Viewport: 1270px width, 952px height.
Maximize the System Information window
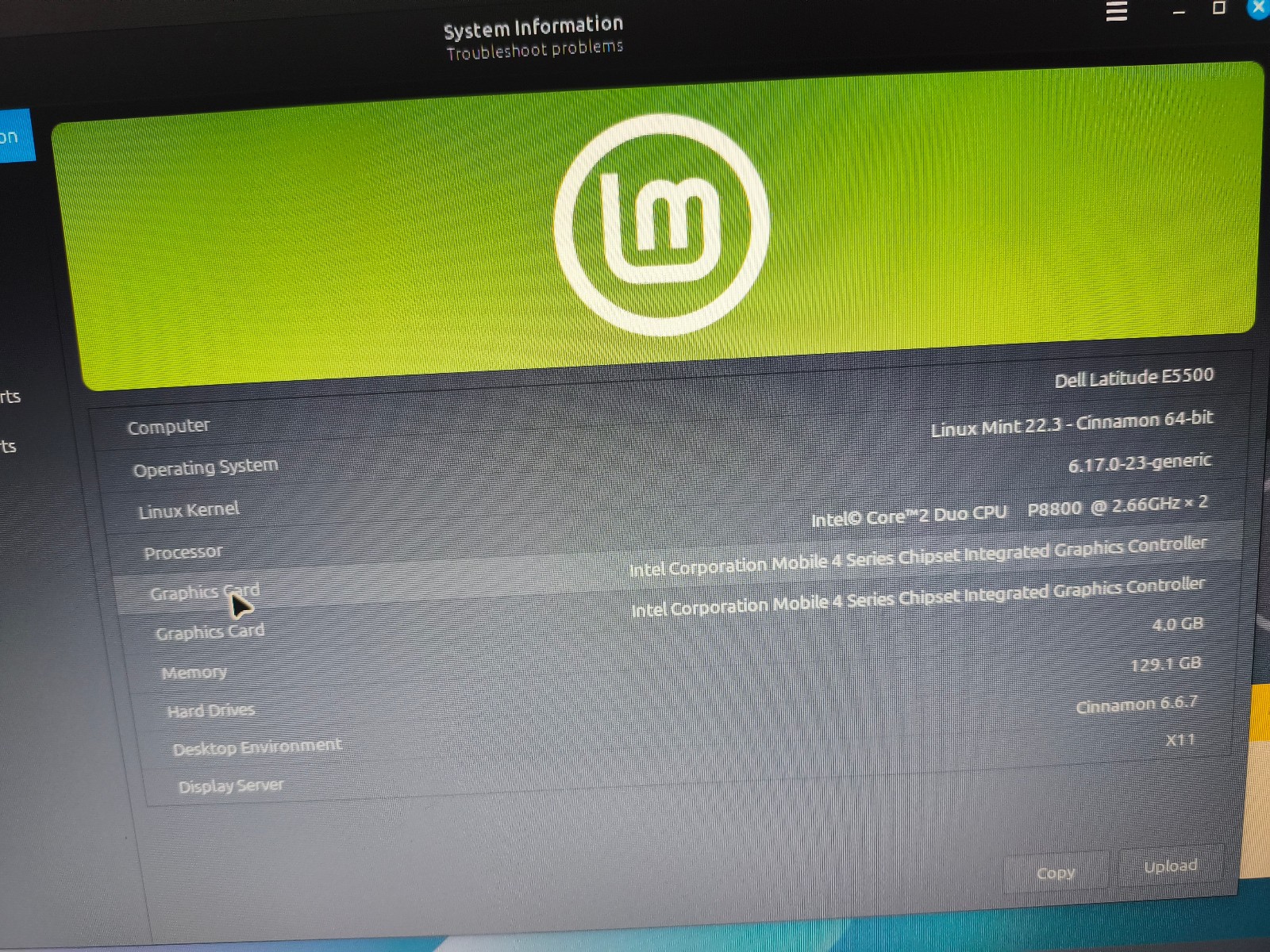pos(1219,8)
